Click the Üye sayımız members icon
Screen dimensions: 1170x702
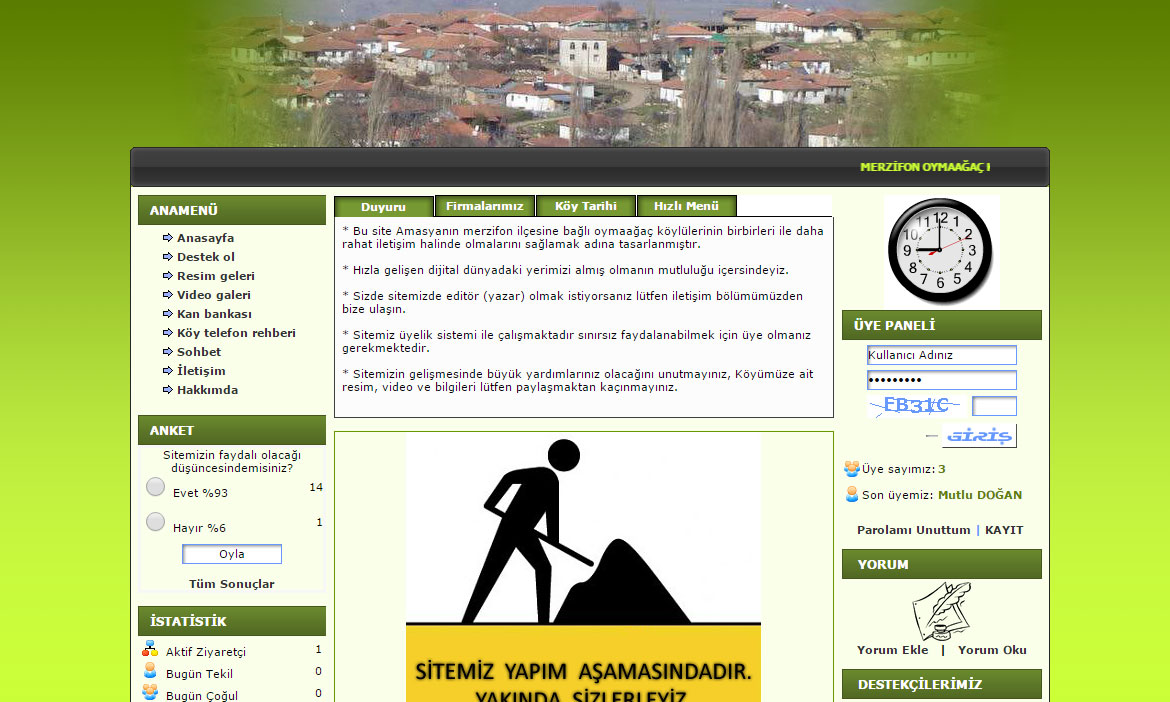(x=851, y=468)
